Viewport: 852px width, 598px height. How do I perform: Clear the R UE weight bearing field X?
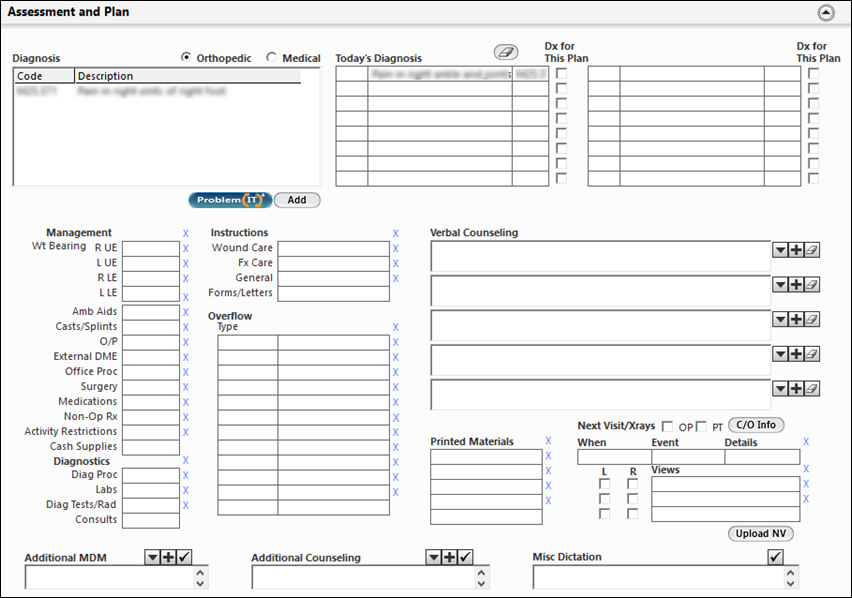186,249
